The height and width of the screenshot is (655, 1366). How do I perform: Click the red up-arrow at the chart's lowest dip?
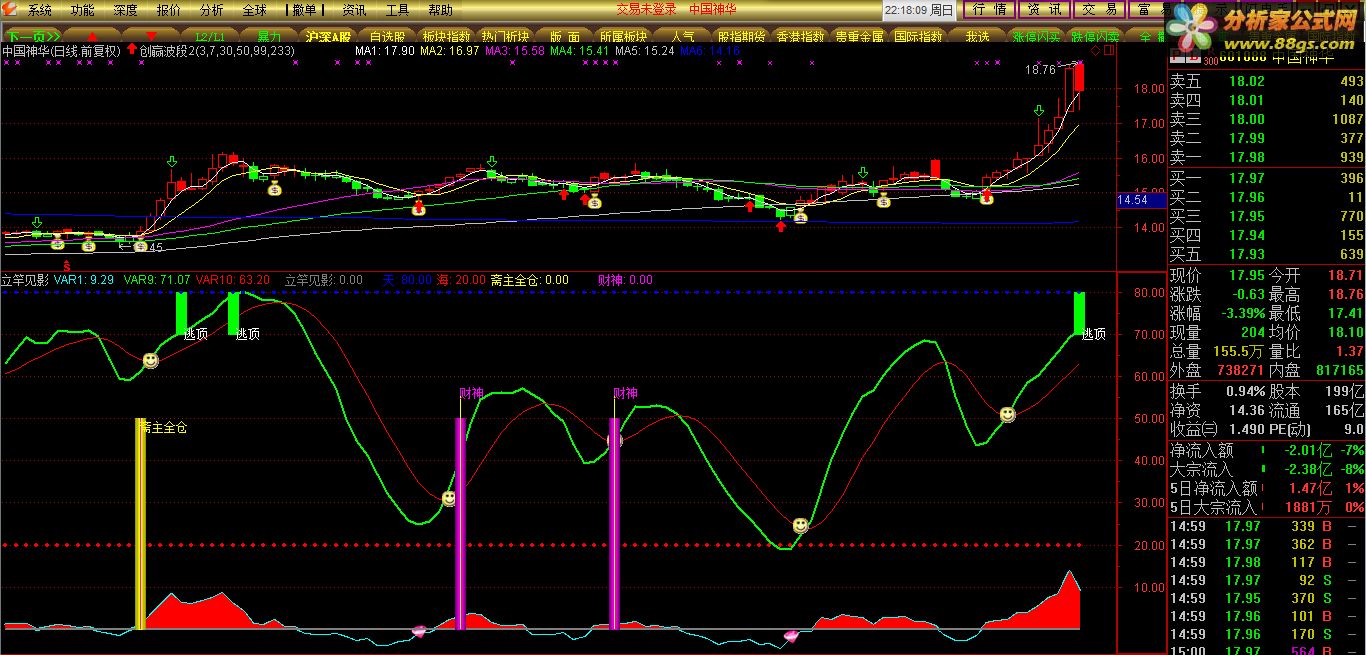point(781,226)
